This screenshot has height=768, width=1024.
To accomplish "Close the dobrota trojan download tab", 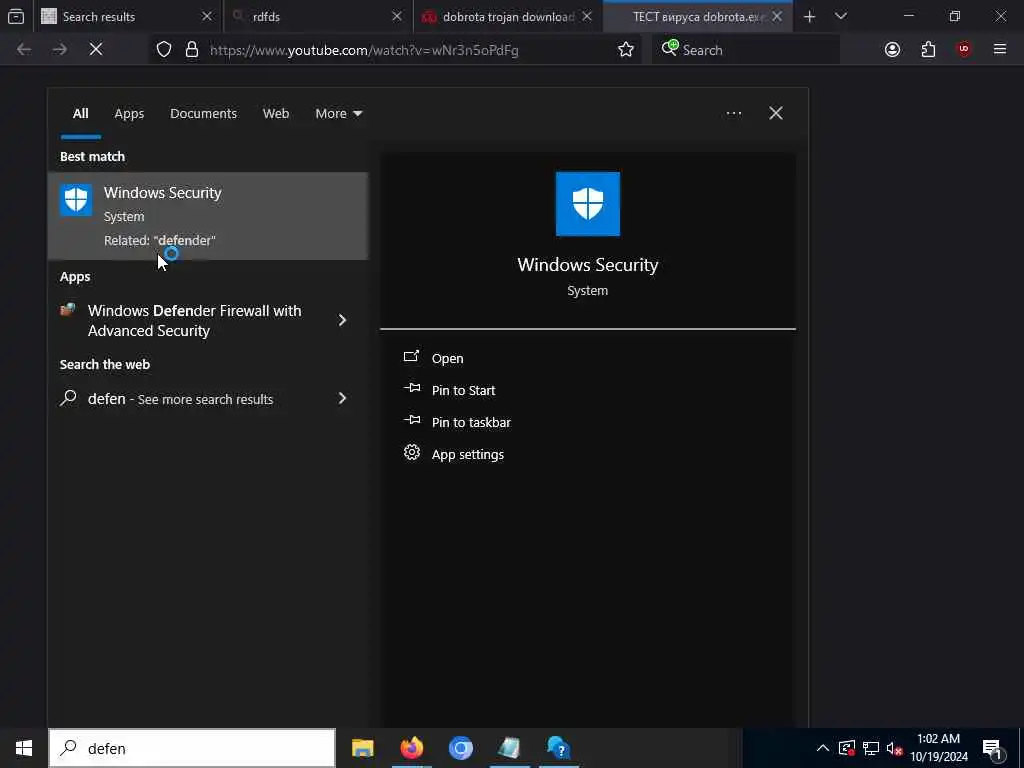I will (x=587, y=16).
